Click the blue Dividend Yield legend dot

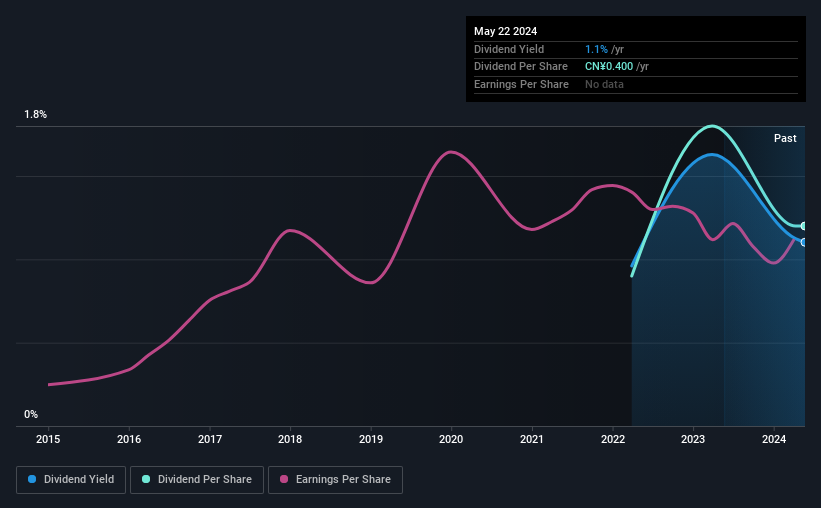[32, 479]
